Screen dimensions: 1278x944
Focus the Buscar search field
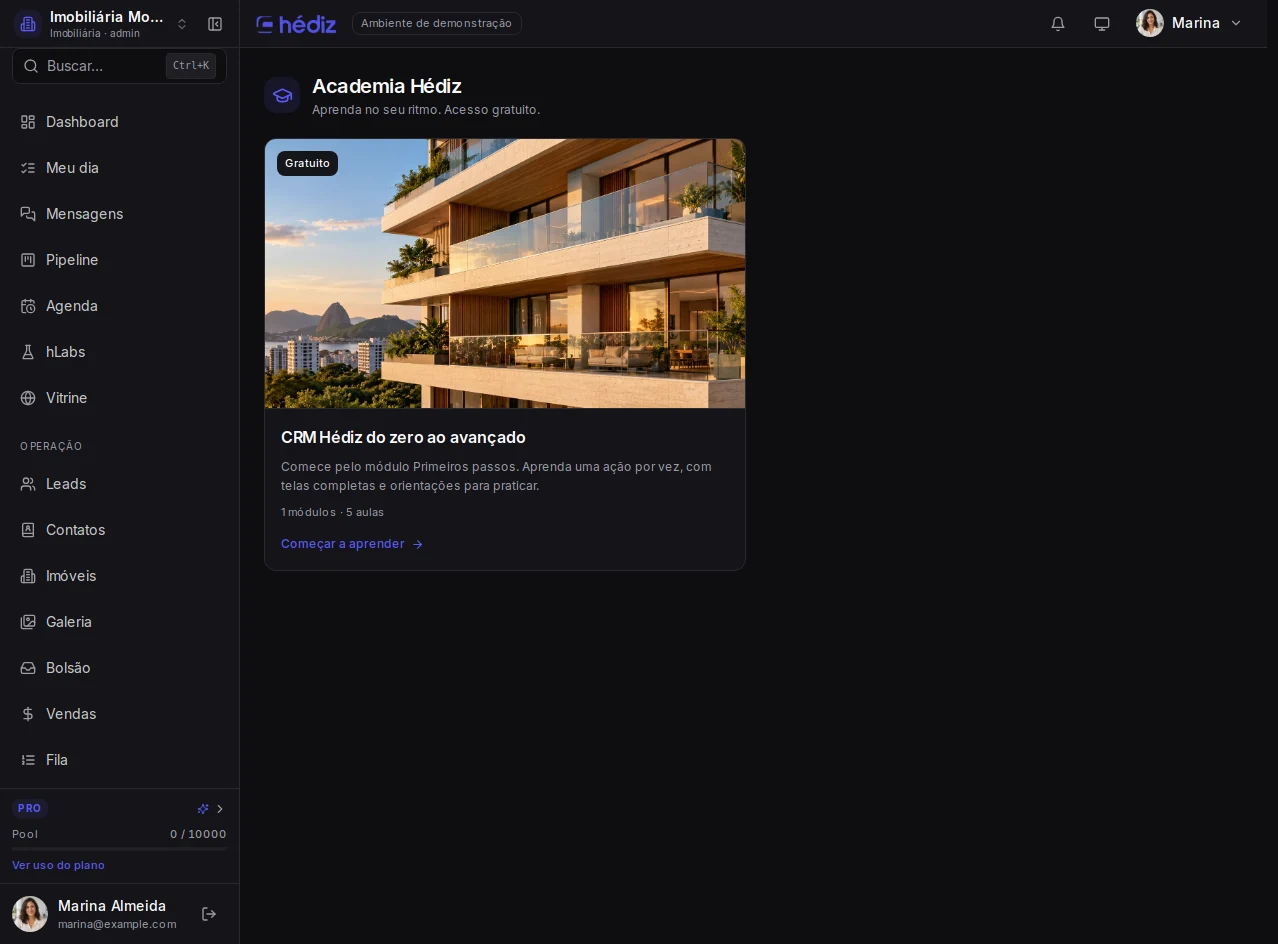[119, 66]
